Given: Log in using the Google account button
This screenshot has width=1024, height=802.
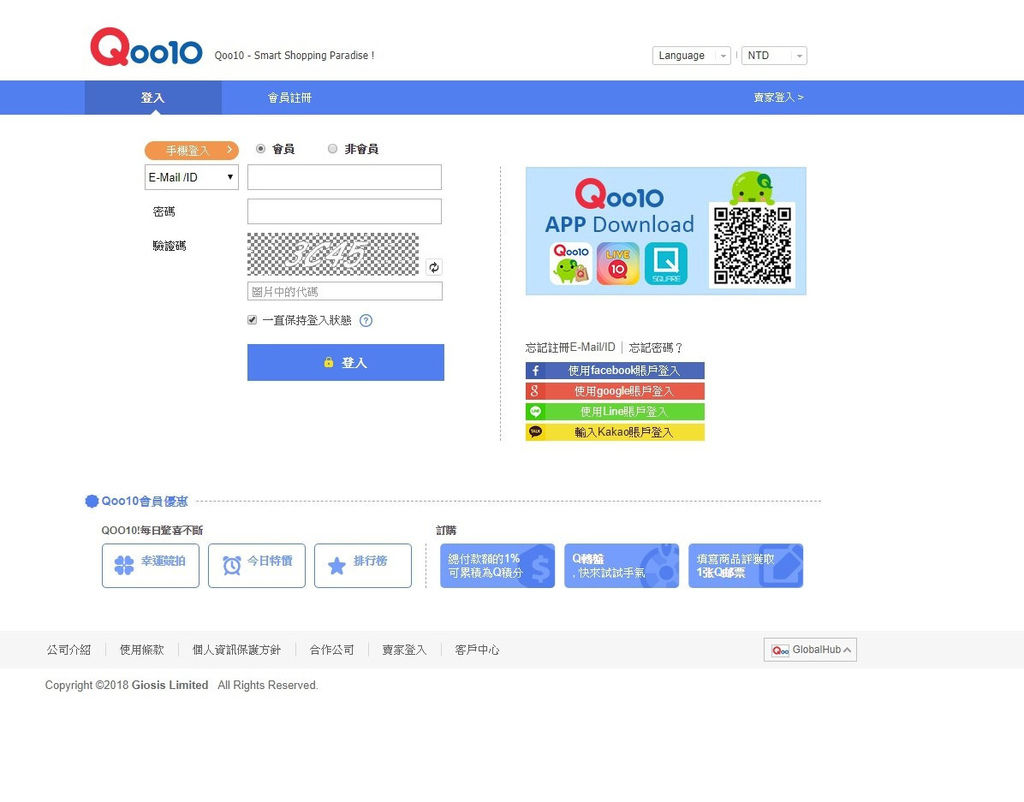Looking at the screenshot, I should 615,391.
